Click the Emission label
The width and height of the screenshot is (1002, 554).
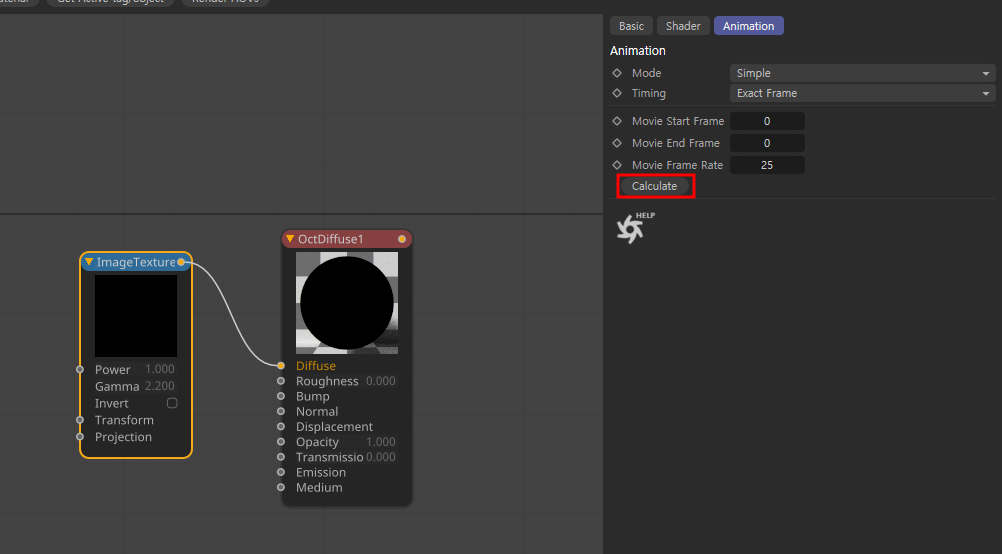point(321,472)
